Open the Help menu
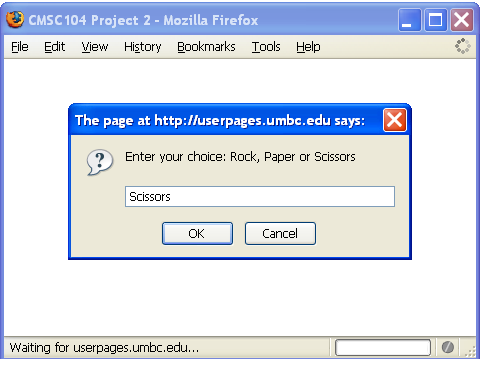 point(308,47)
